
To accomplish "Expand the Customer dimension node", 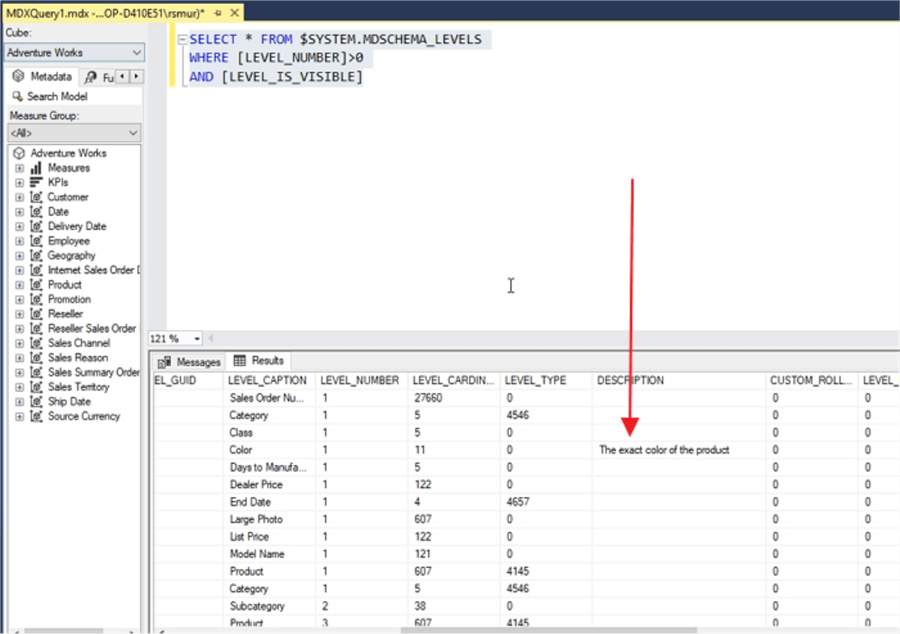I will 20,197.
